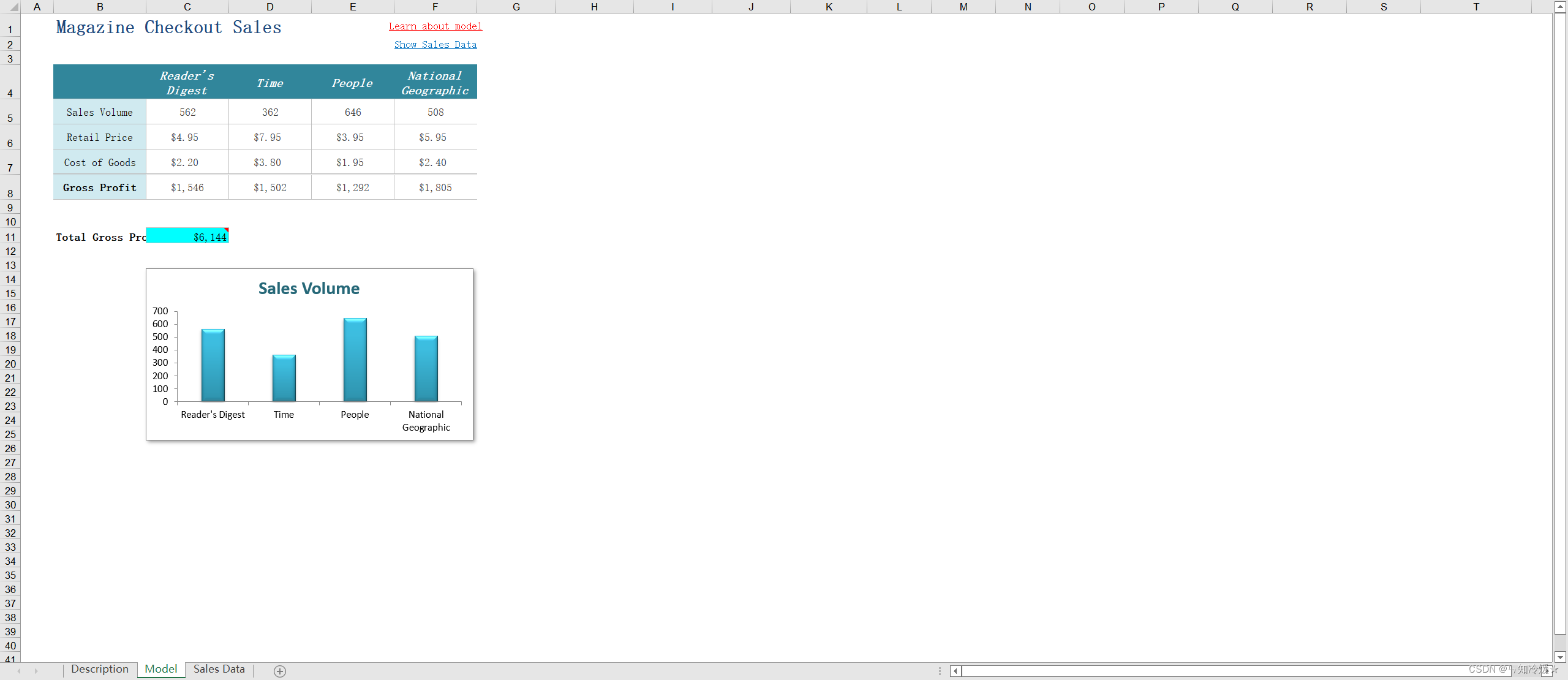
Task: Select column C header
Action: [187, 7]
